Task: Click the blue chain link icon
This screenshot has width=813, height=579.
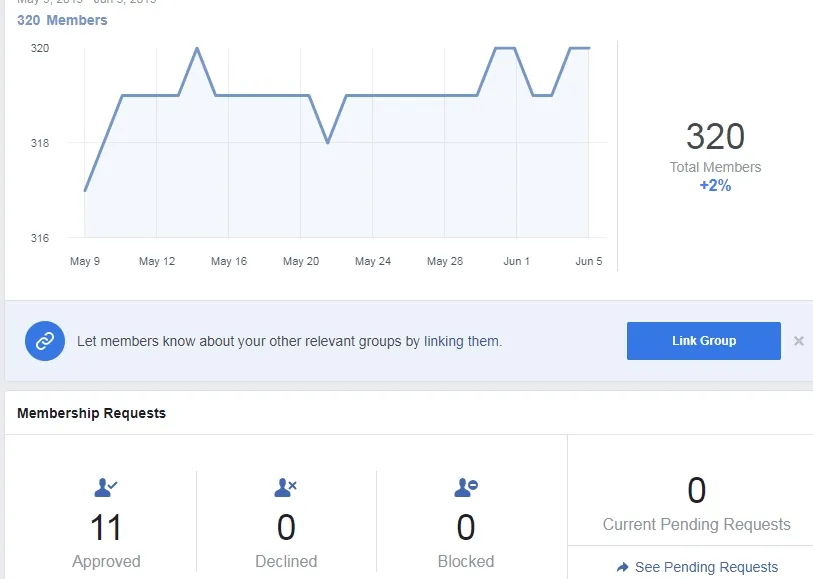Action: tap(44, 341)
